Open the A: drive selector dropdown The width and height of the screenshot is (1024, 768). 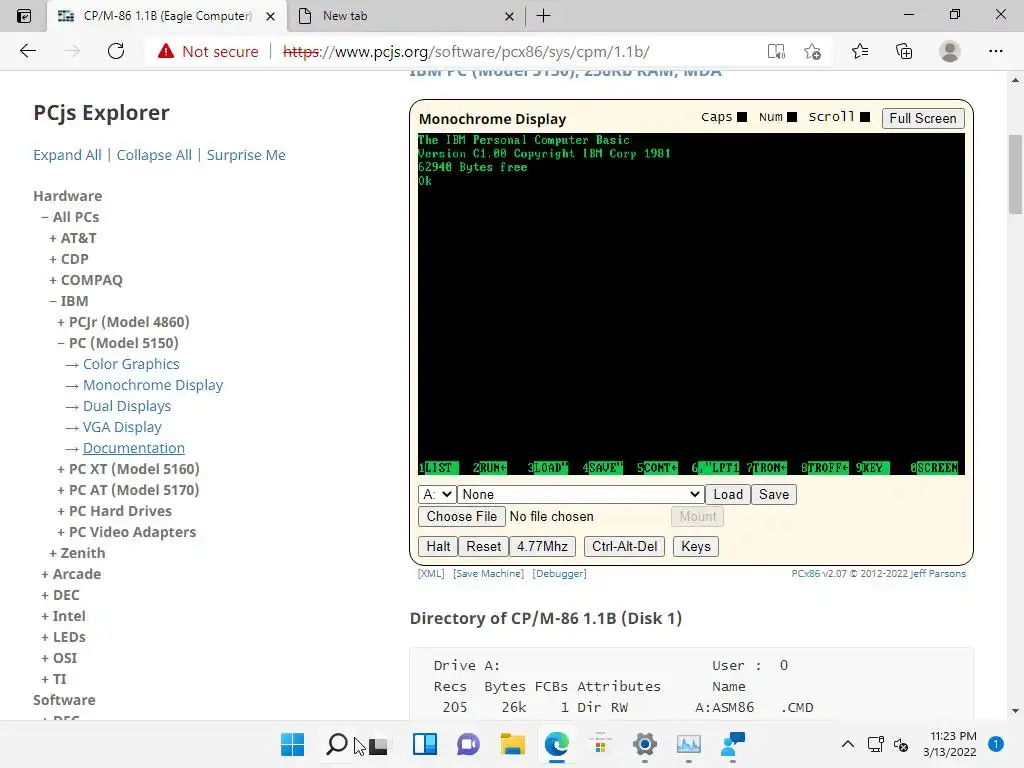(436, 494)
